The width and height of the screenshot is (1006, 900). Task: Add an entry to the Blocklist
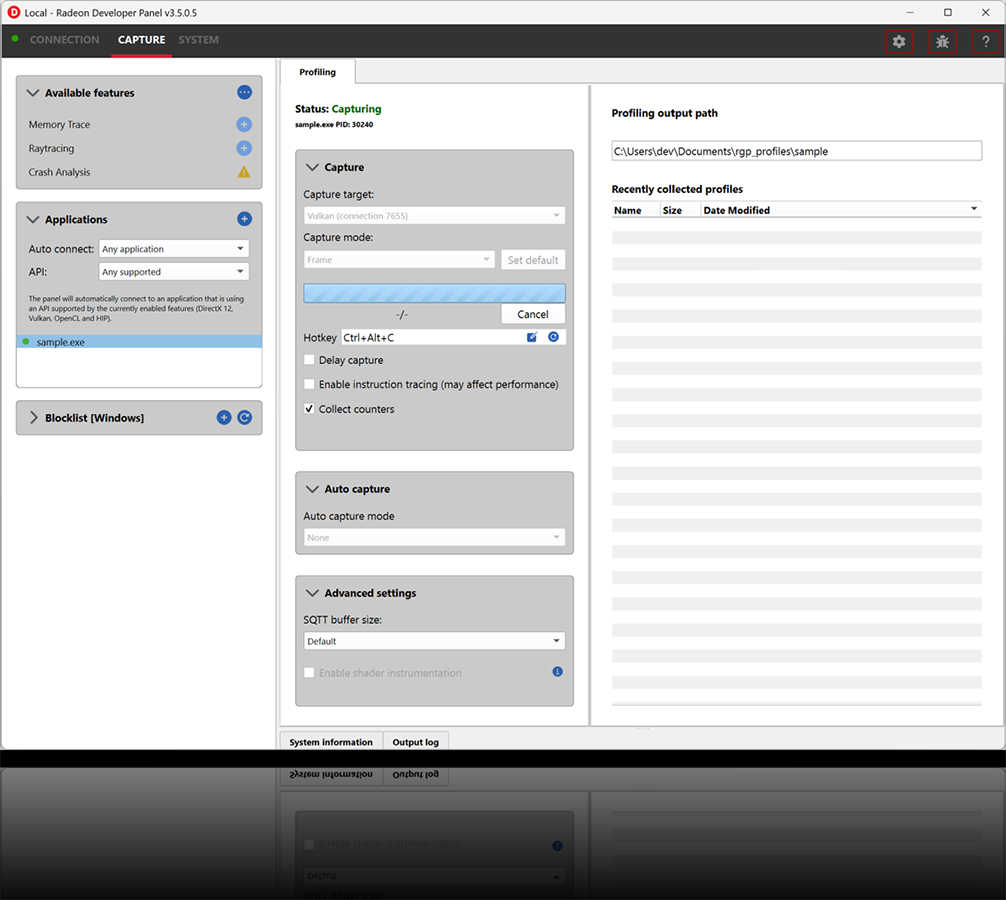(224, 418)
